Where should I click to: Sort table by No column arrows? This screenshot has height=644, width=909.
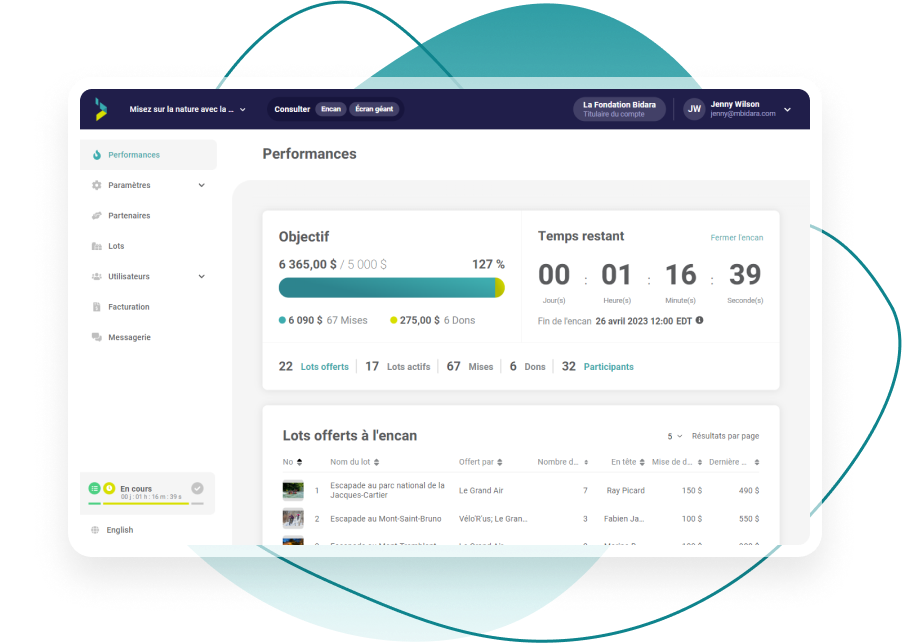pos(300,462)
